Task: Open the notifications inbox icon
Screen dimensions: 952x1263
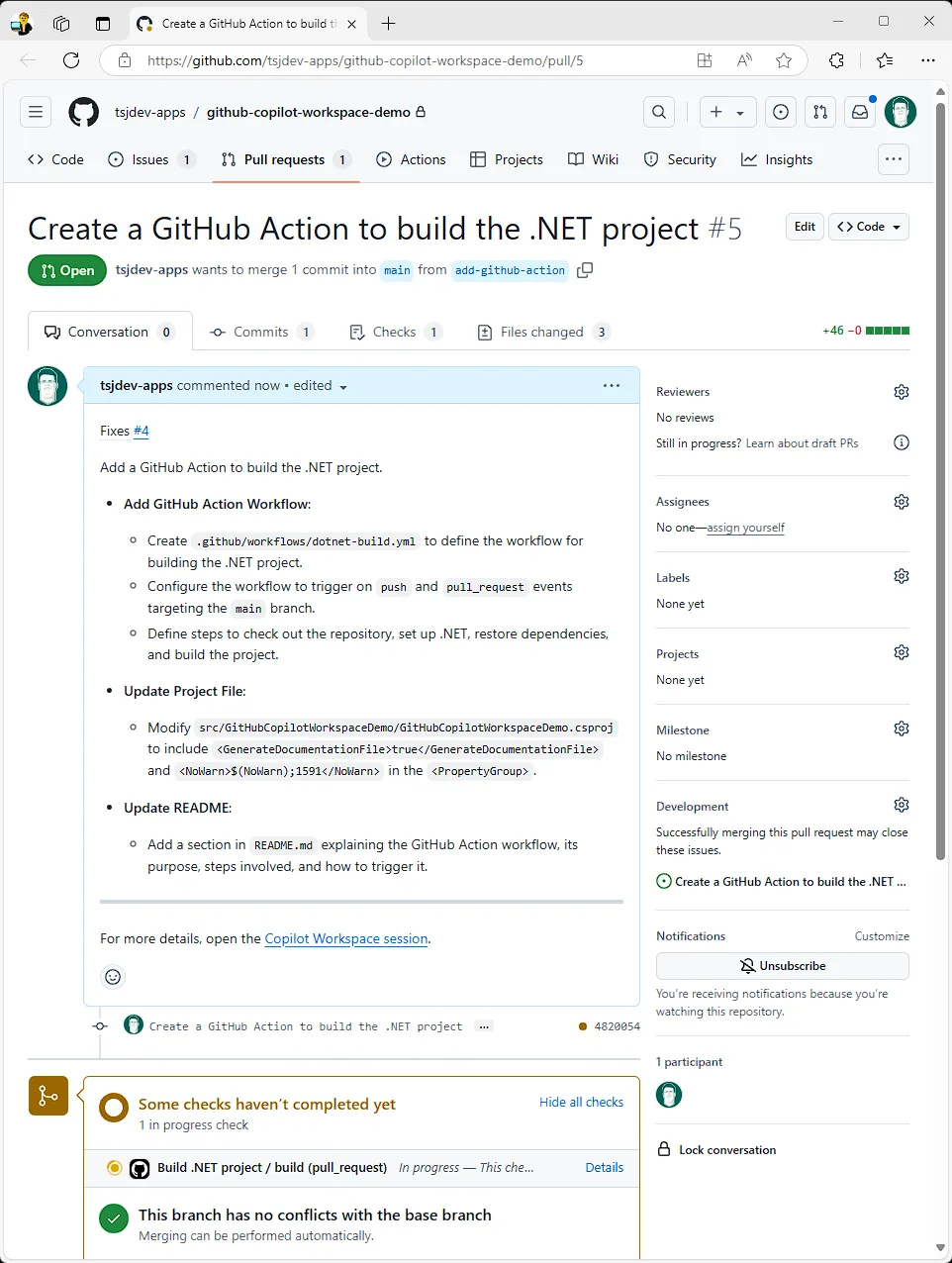Action: coord(860,112)
